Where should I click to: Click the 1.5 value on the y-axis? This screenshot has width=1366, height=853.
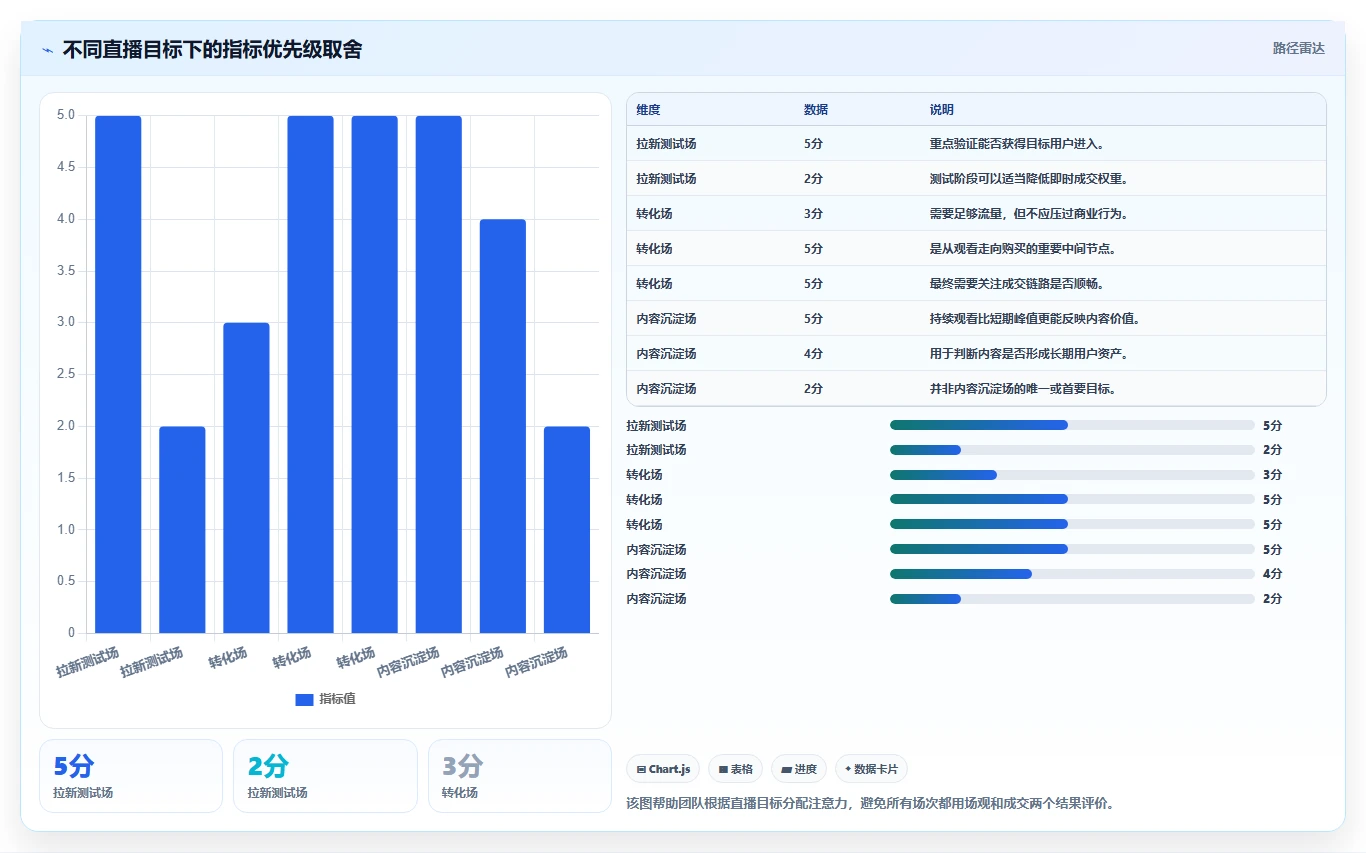pos(66,478)
